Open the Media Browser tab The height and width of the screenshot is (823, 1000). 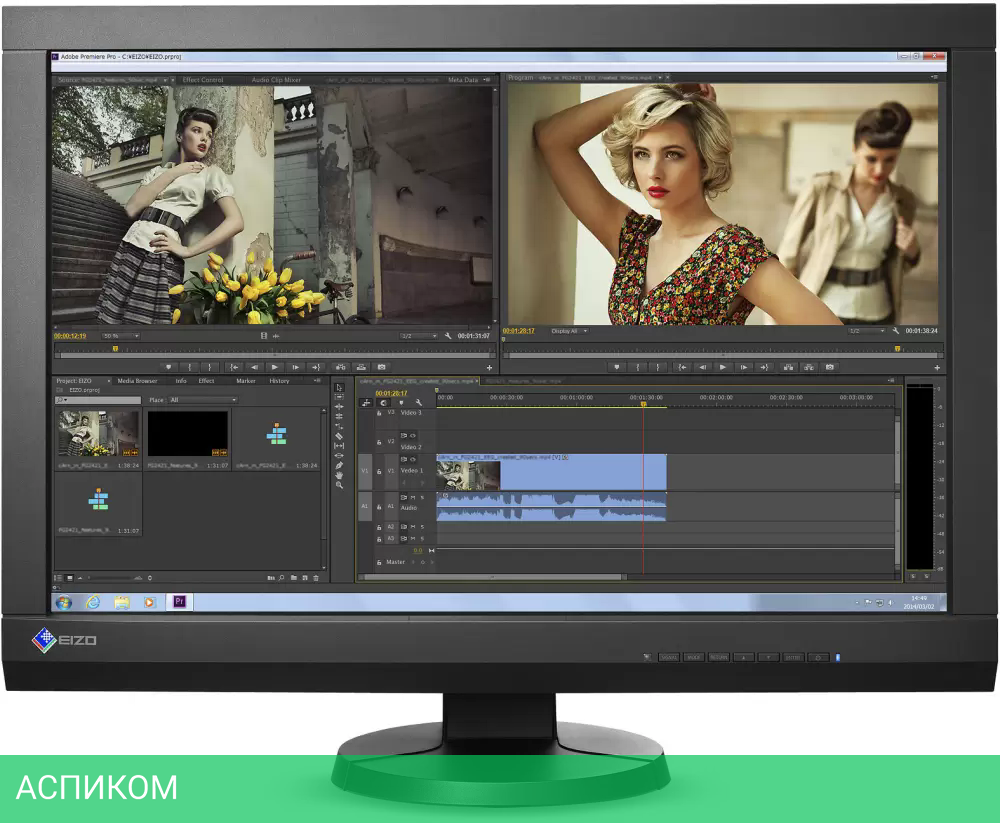pyautogui.click(x=137, y=381)
